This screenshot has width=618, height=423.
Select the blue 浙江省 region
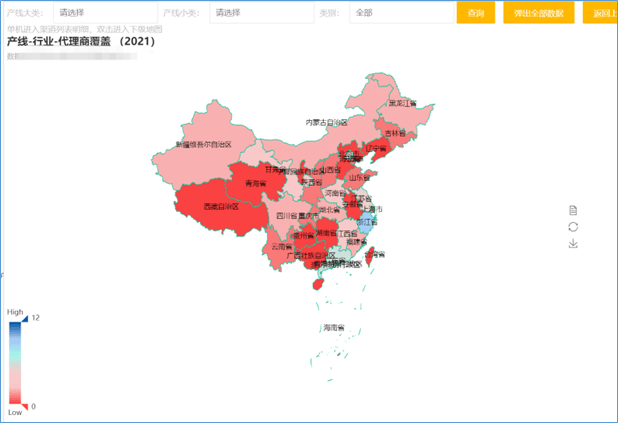coord(367,226)
